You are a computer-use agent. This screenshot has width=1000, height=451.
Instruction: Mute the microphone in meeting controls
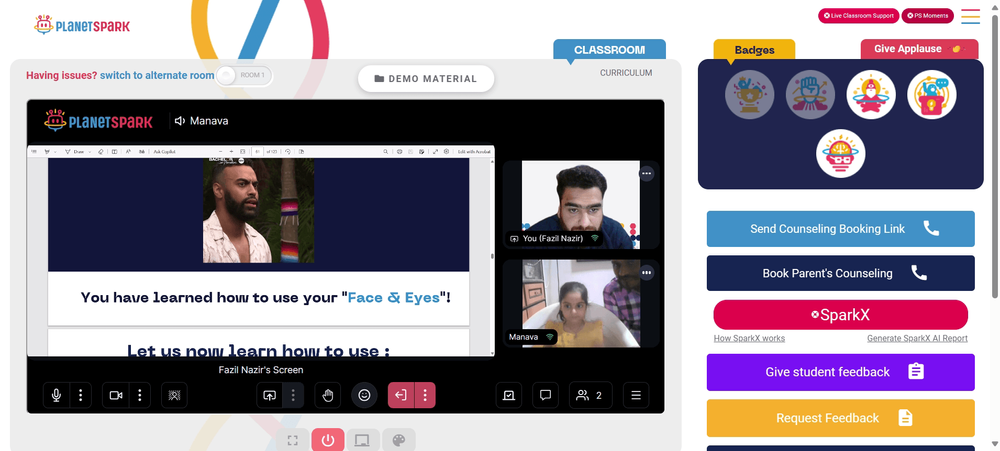point(56,396)
